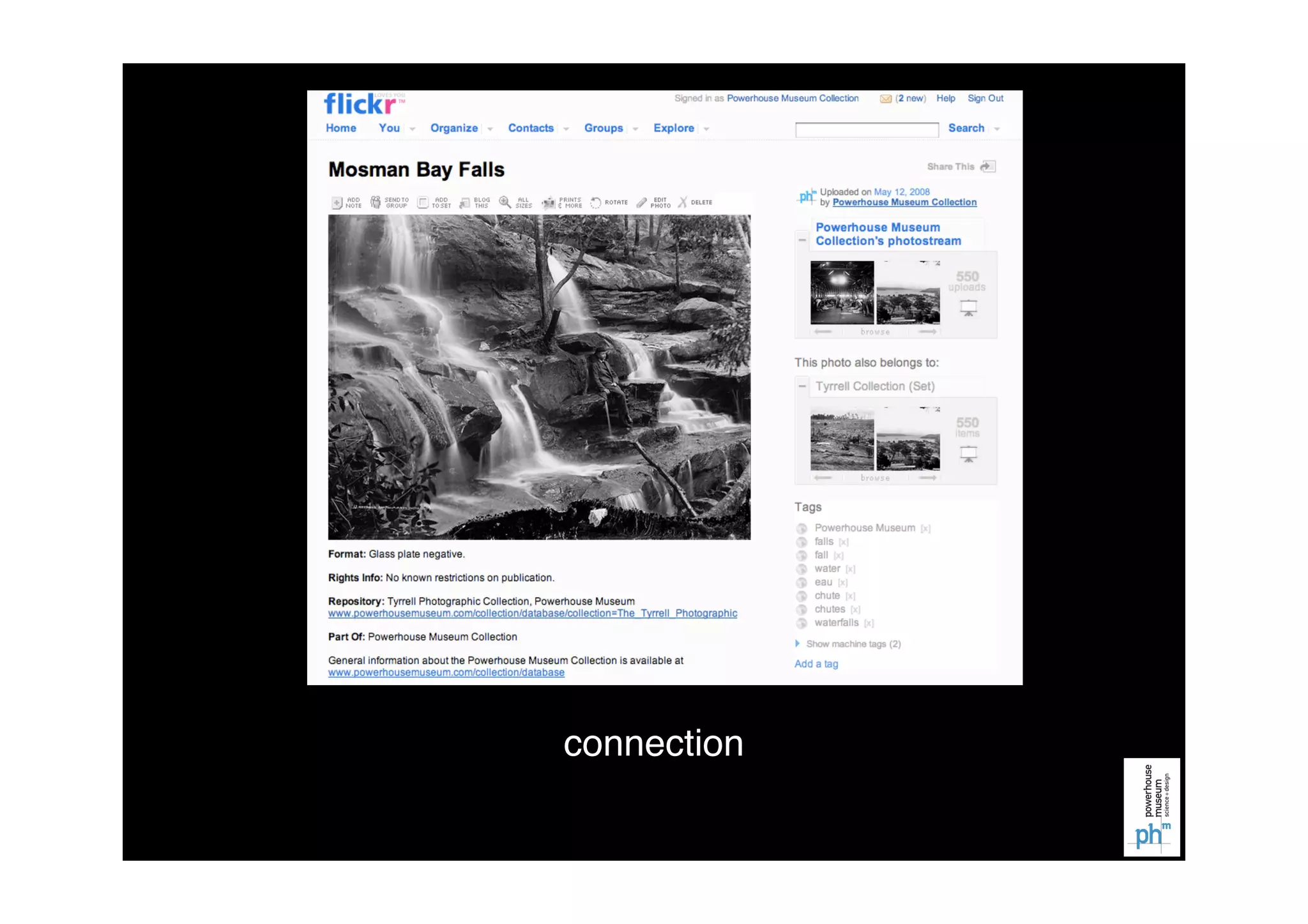The image size is (1308, 924).
Task: Click globe icon beside chute tag
Action: pos(802,596)
